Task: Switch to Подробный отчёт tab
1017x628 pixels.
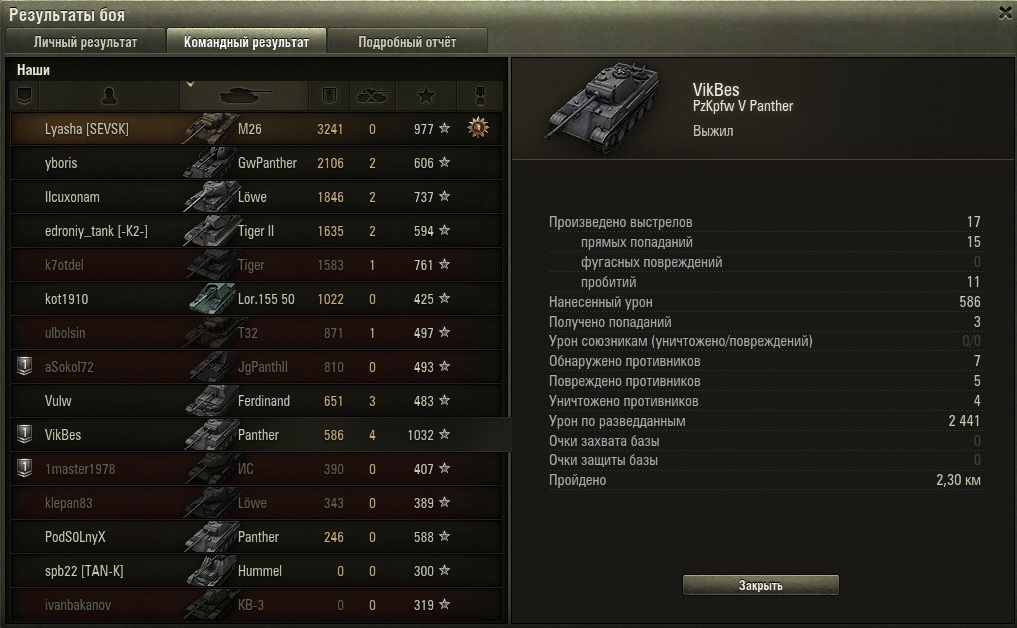Action: [407, 42]
